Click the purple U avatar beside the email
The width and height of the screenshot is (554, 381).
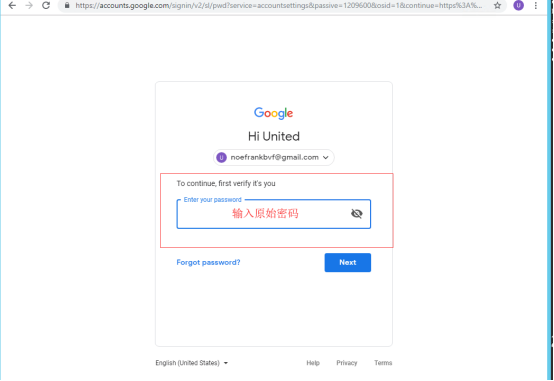tap(222, 157)
